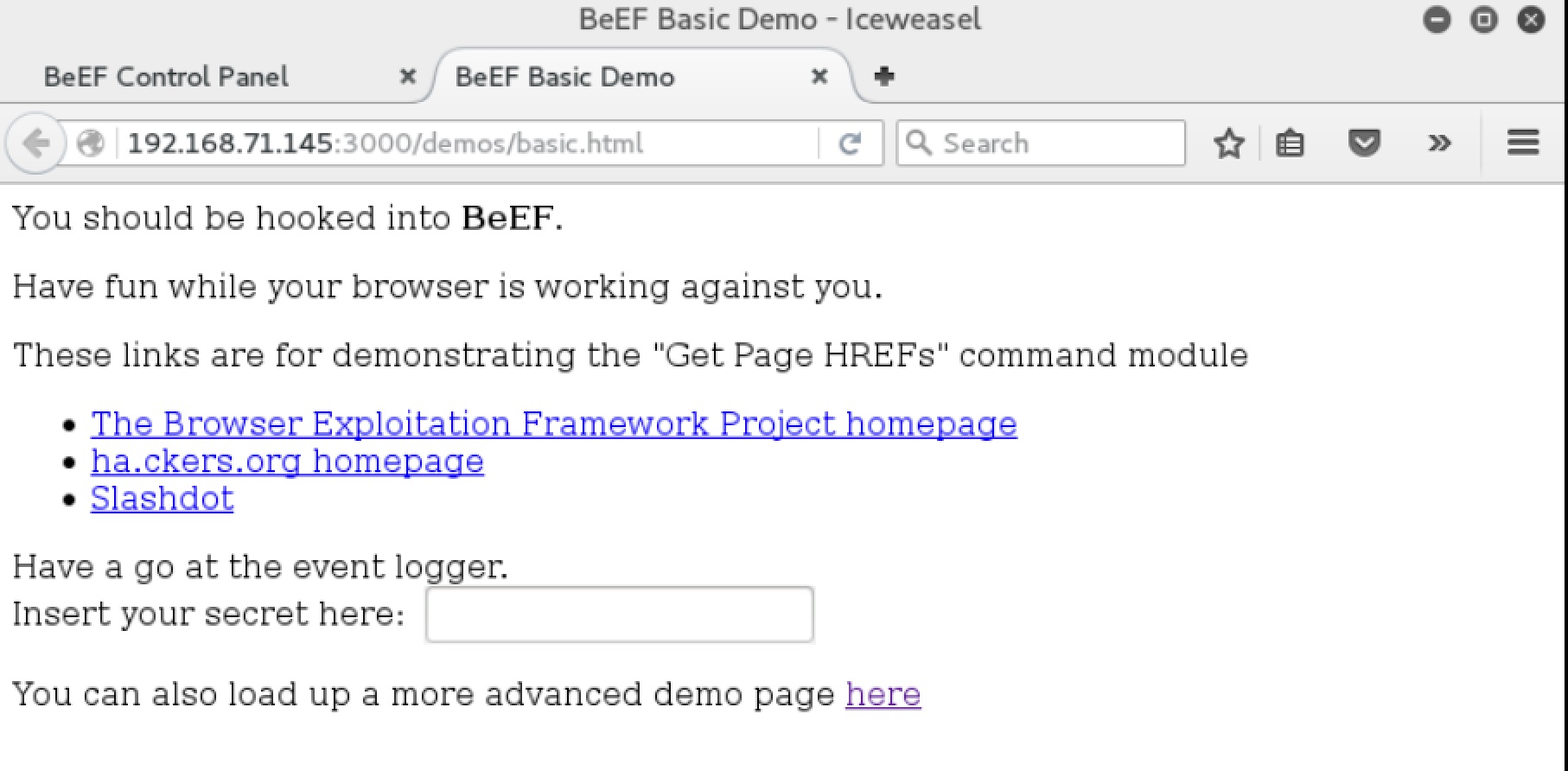Minimize the Iceweasel window

coord(1437,20)
